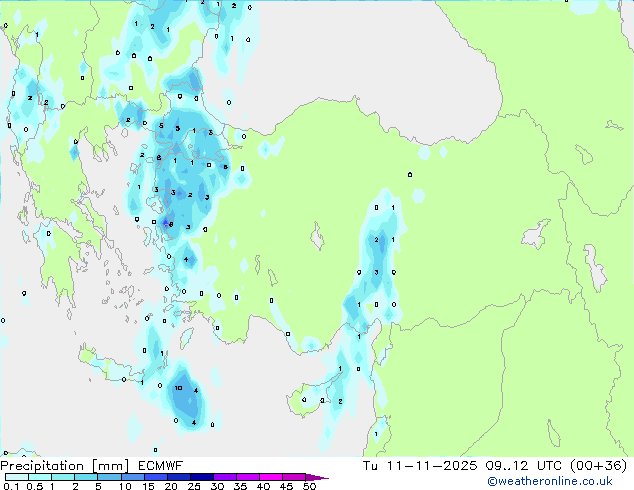634x490 pixels.
Task: Click the 20–25 mm legend color box
Action: click(x=178, y=477)
